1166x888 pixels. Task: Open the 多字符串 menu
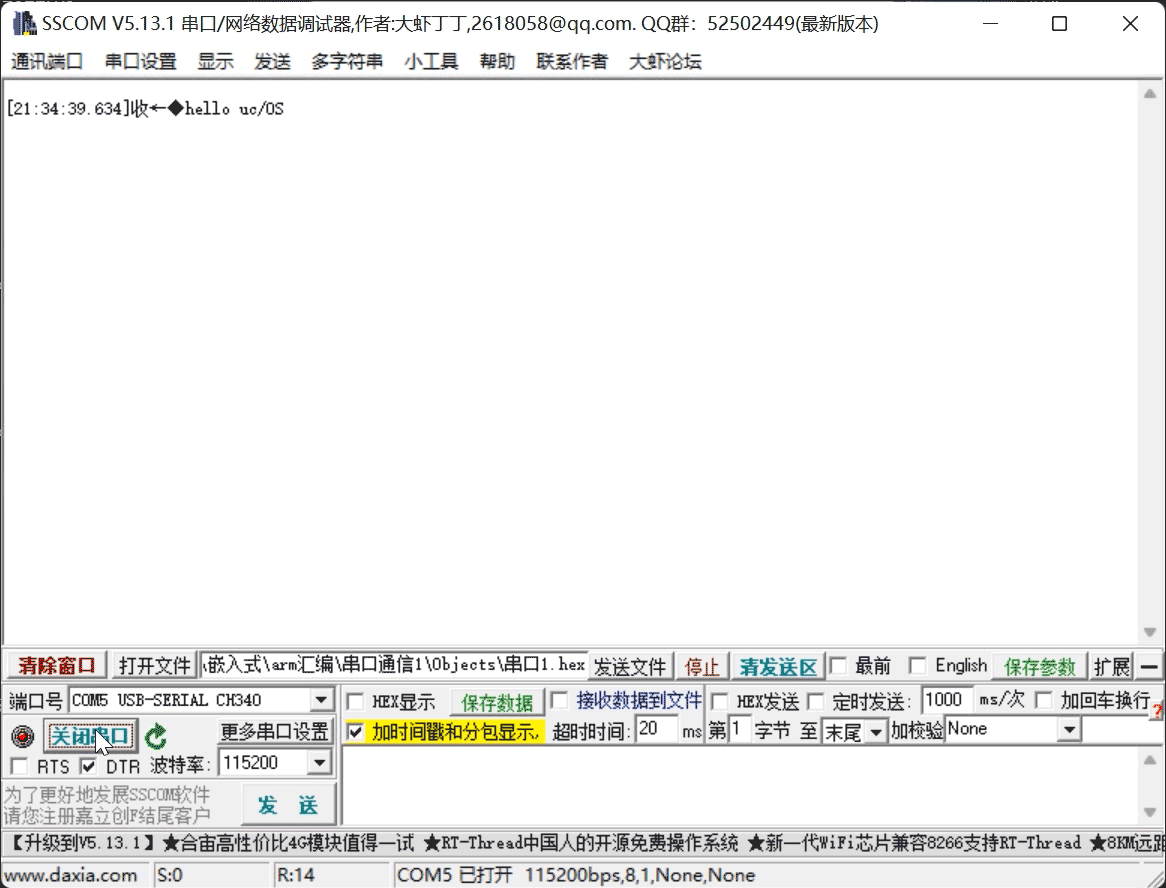coord(346,60)
